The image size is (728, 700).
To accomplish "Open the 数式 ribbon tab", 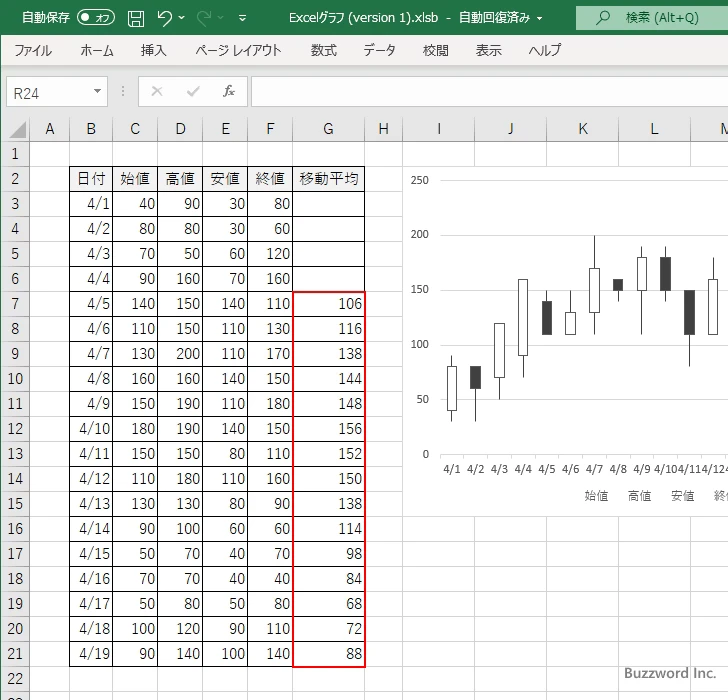I will pos(324,50).
